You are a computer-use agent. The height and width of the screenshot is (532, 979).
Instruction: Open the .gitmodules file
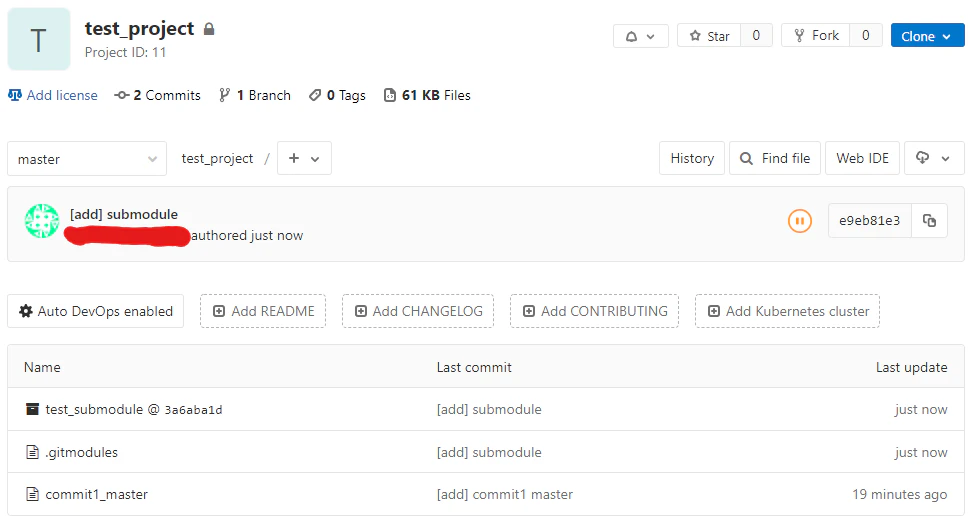click(x=81, y=453)
